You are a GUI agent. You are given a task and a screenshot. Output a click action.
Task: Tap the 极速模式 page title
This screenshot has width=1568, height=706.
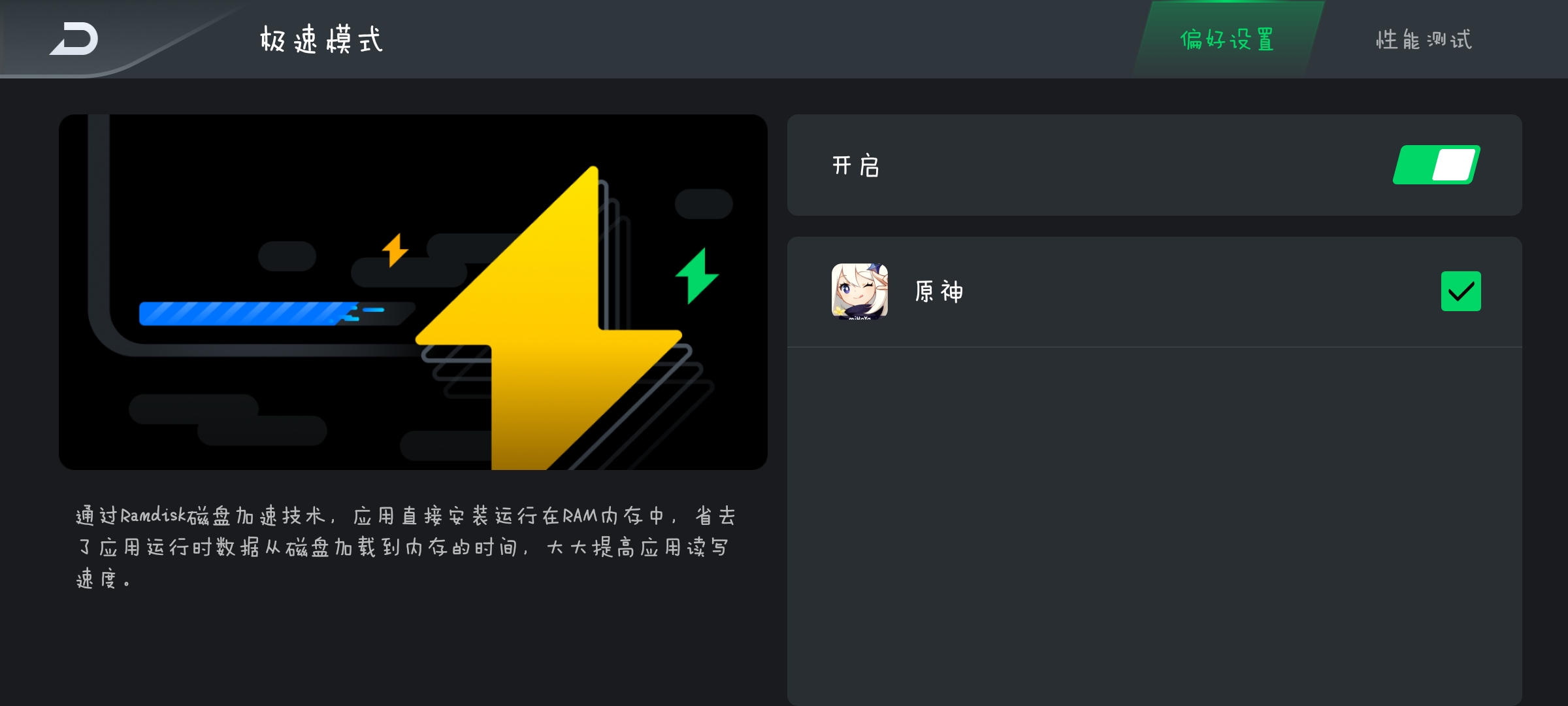pyautogui.click(x=321, y=39)
